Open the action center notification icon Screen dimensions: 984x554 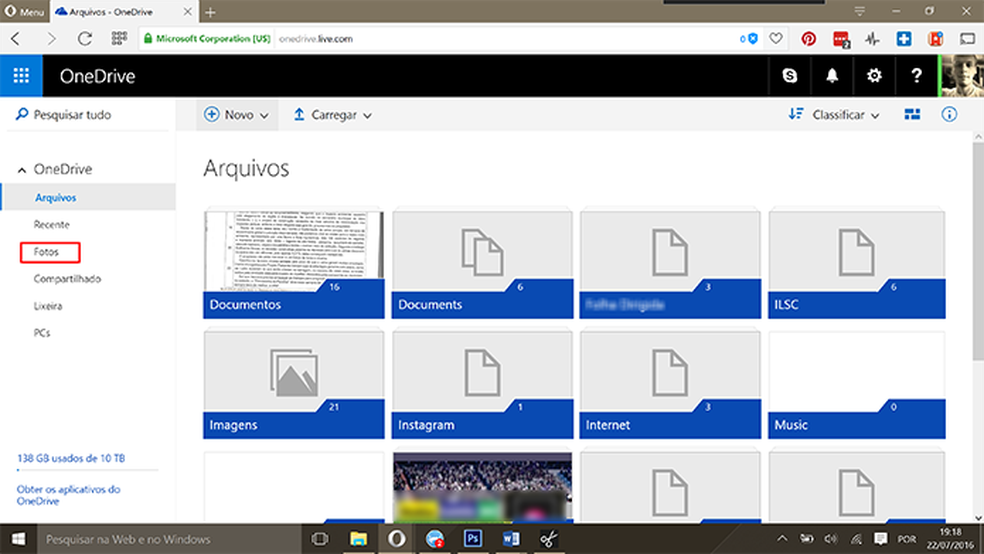click(880, 538)
